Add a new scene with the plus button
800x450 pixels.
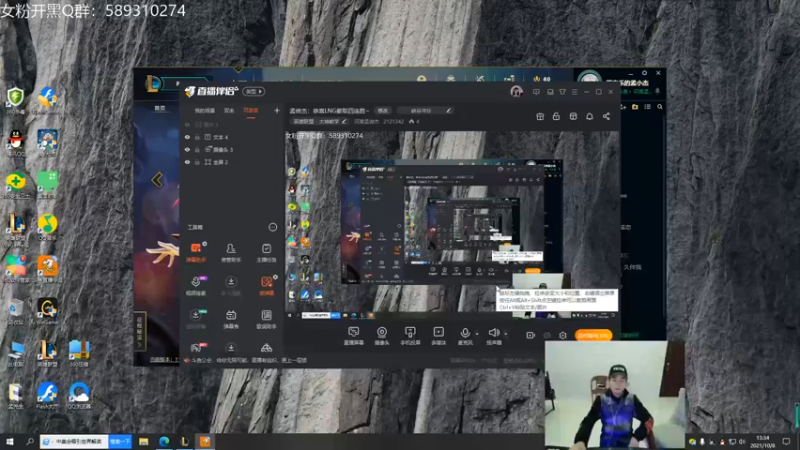click(x=277, y=110)
